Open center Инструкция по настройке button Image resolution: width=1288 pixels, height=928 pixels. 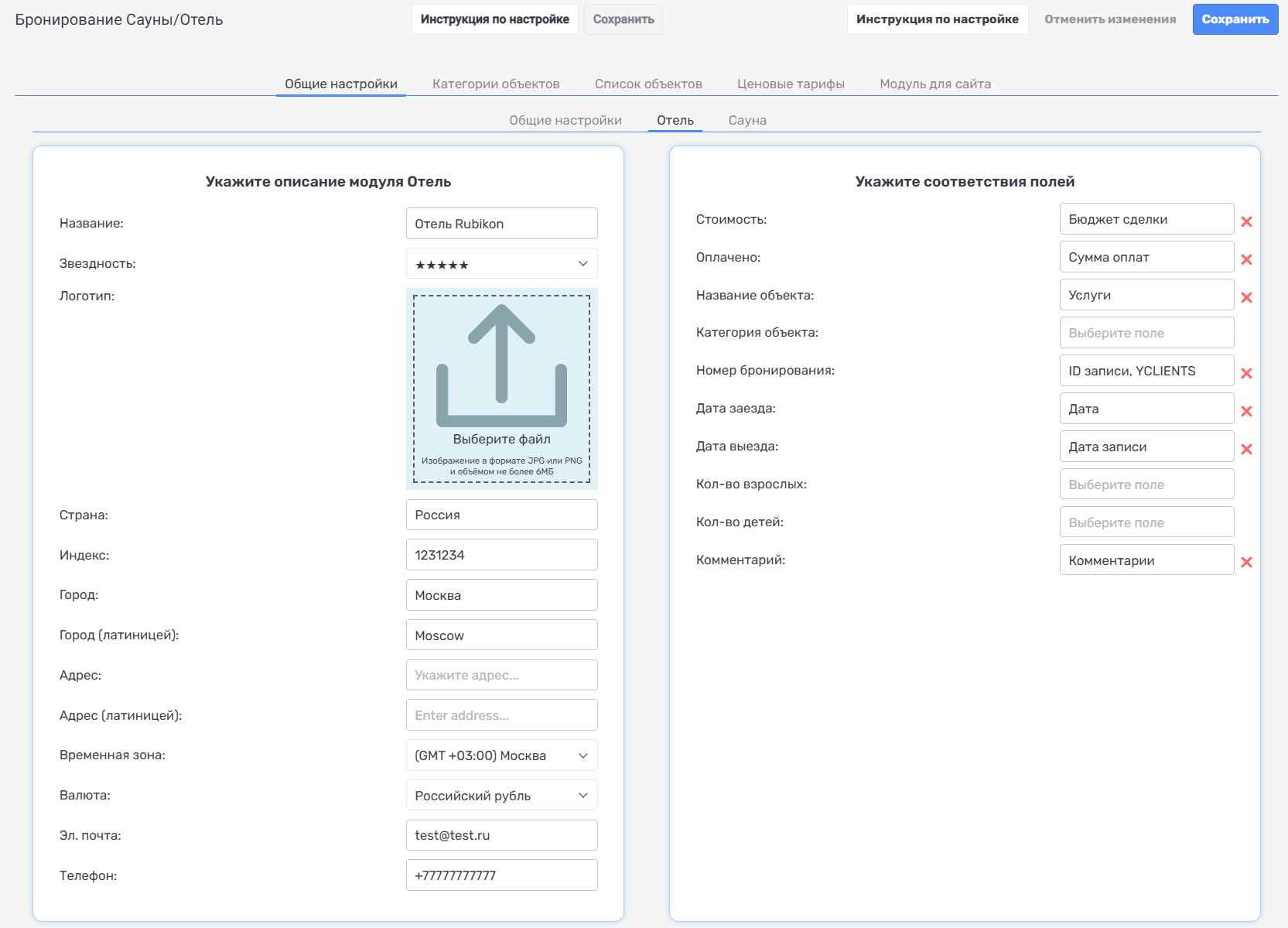tap(495, 19)
